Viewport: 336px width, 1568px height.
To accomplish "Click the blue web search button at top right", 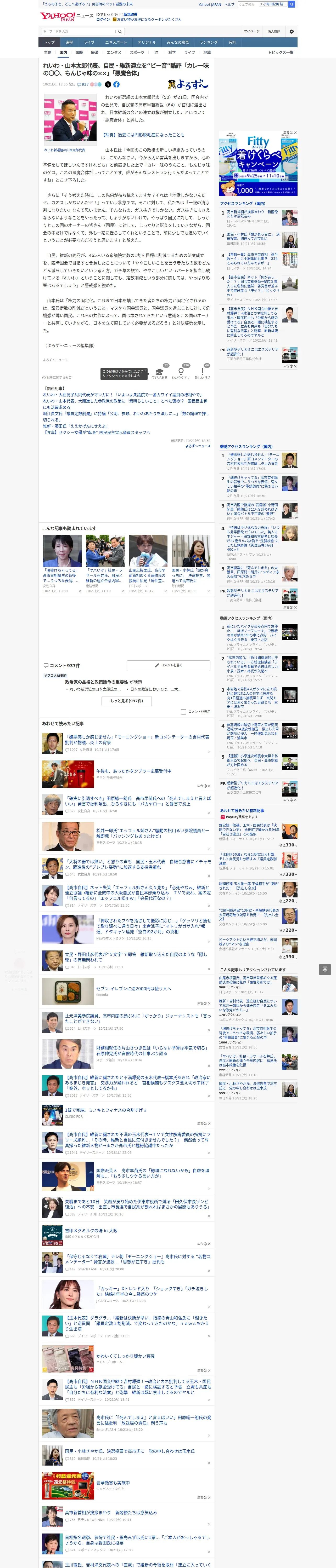I will [x=292, y=4].
